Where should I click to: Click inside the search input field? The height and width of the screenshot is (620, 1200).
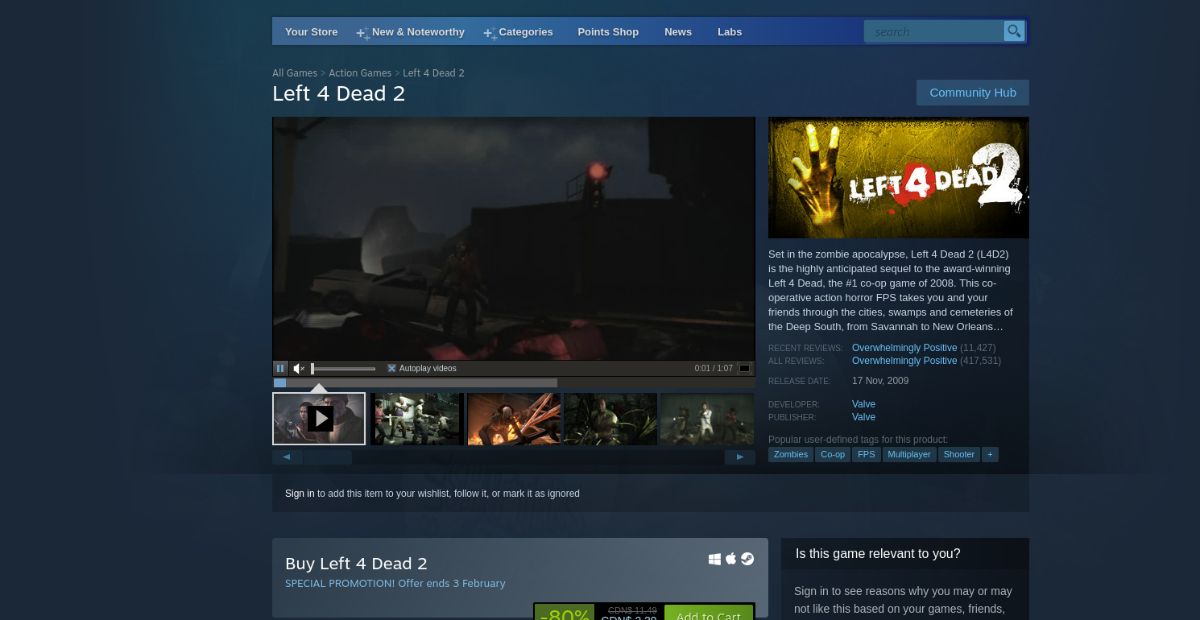[x=930, y=31]
